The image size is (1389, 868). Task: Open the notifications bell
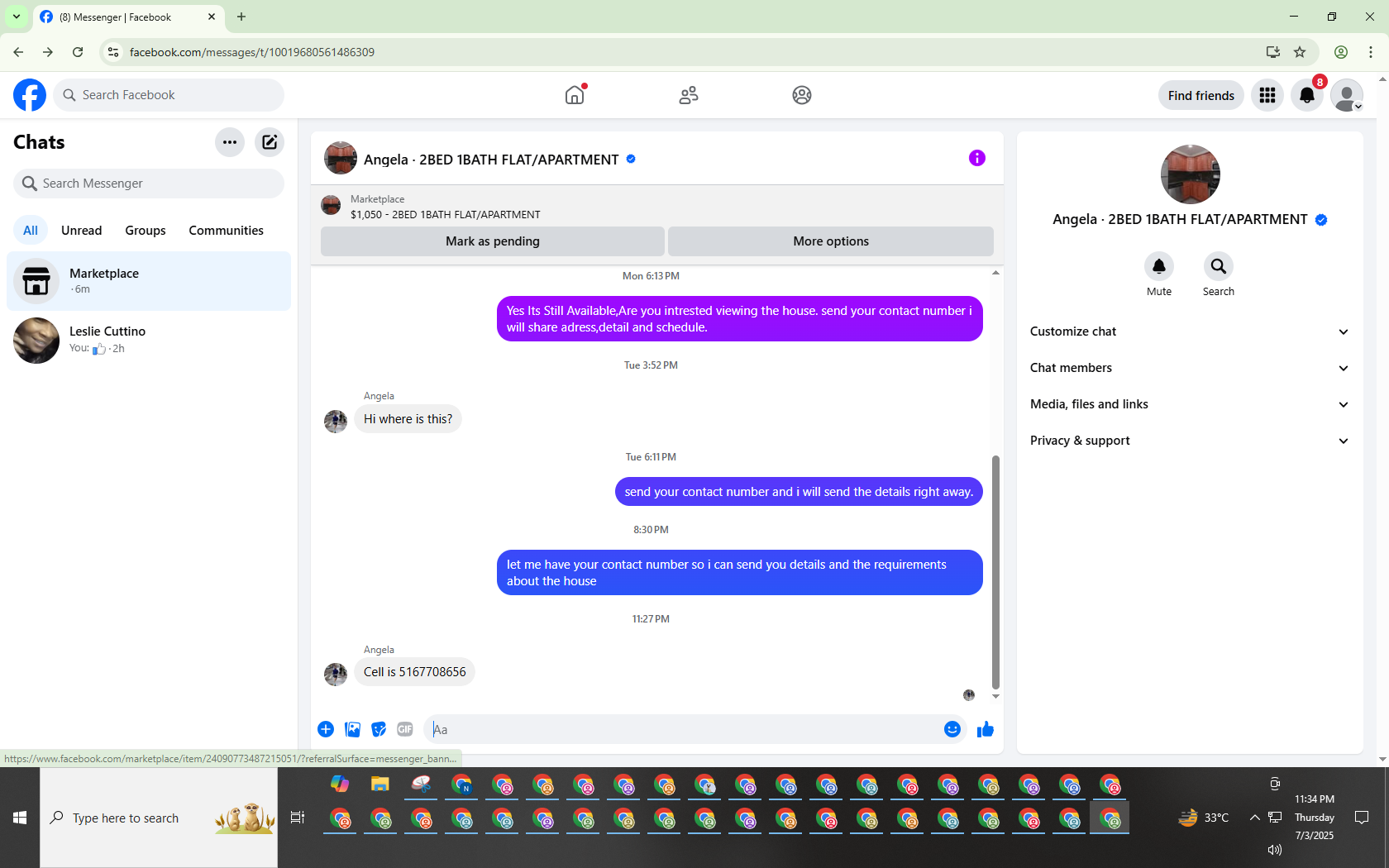(1307, 95)
